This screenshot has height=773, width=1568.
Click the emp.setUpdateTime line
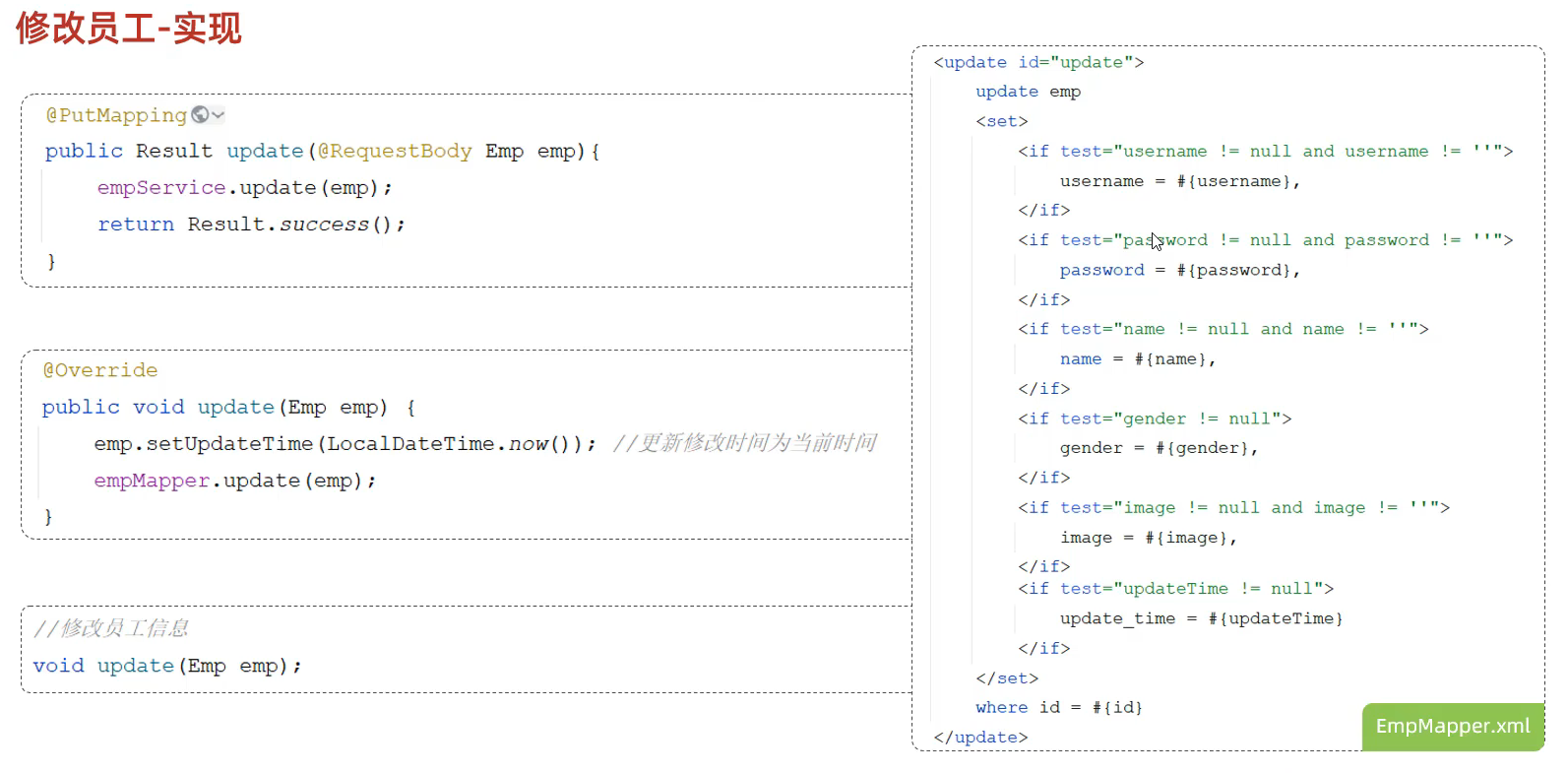345,444
